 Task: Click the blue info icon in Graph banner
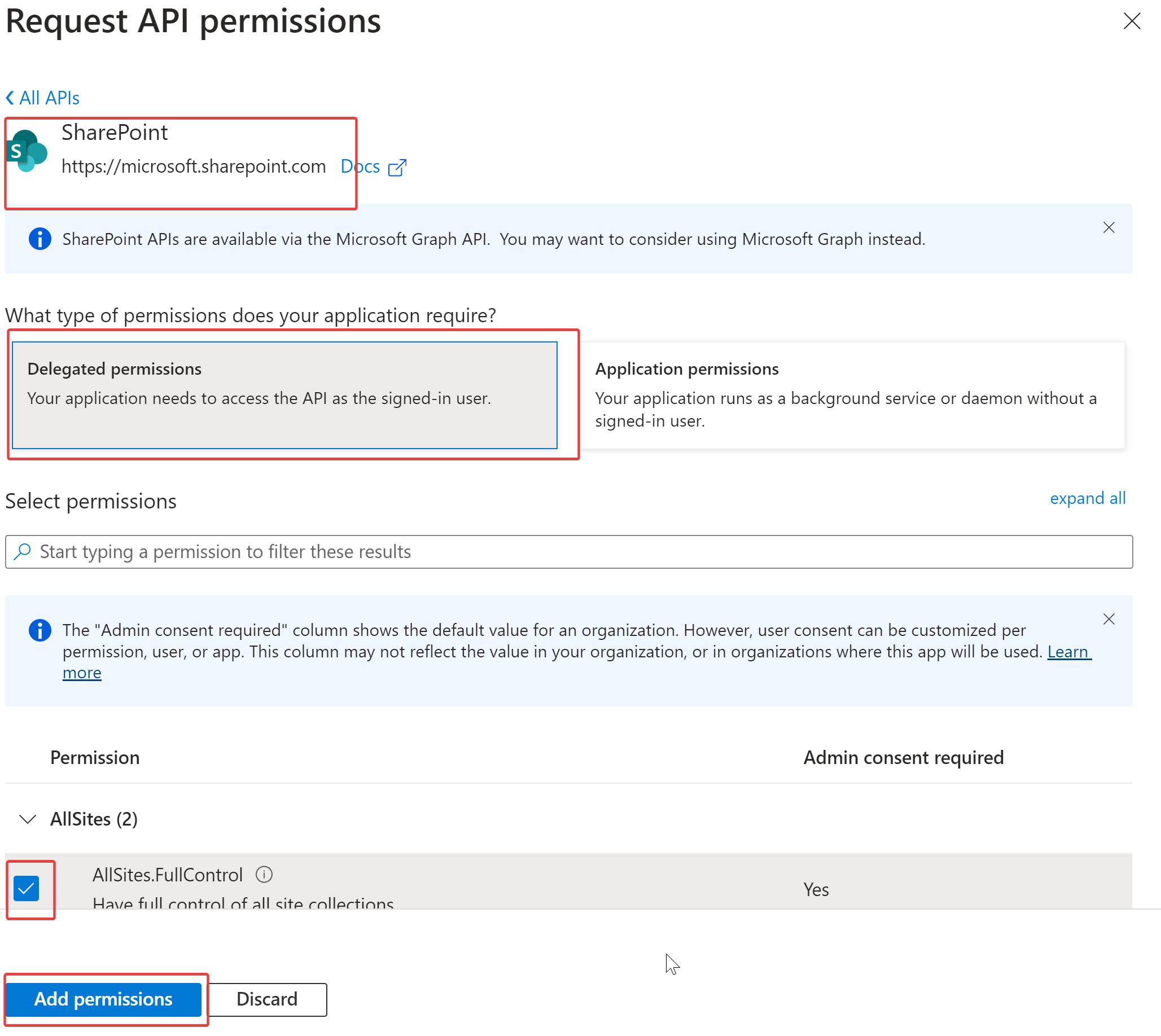click(40, 239)
